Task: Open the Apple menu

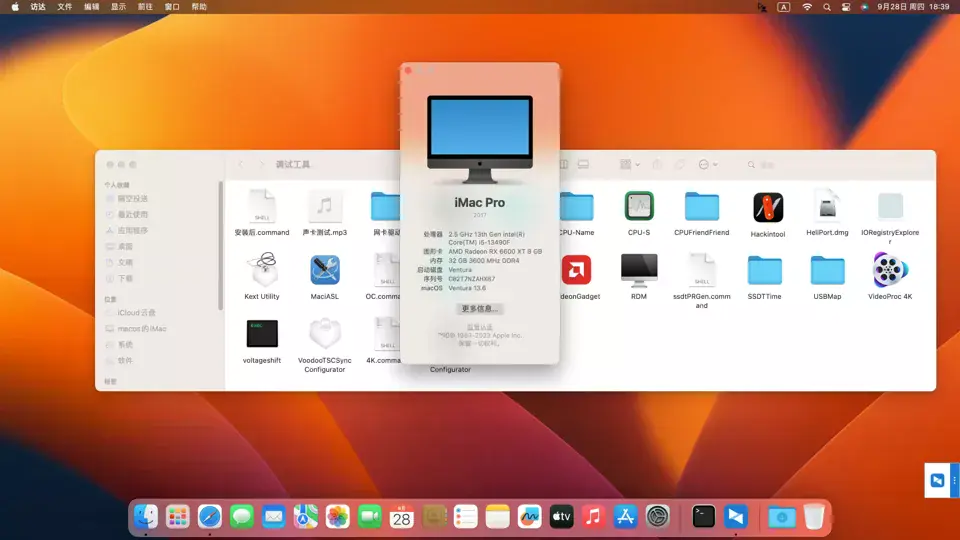Action: coord(15,7)
